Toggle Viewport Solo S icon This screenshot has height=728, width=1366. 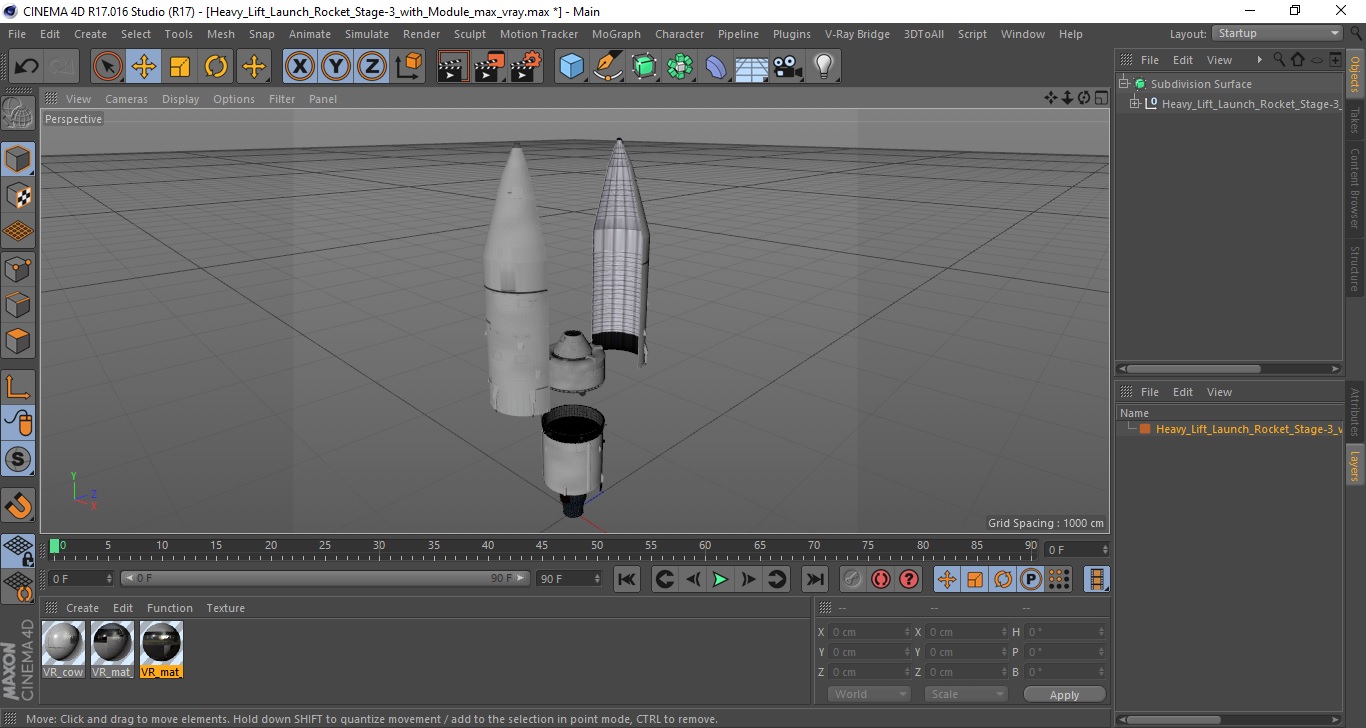coord(18,459)
